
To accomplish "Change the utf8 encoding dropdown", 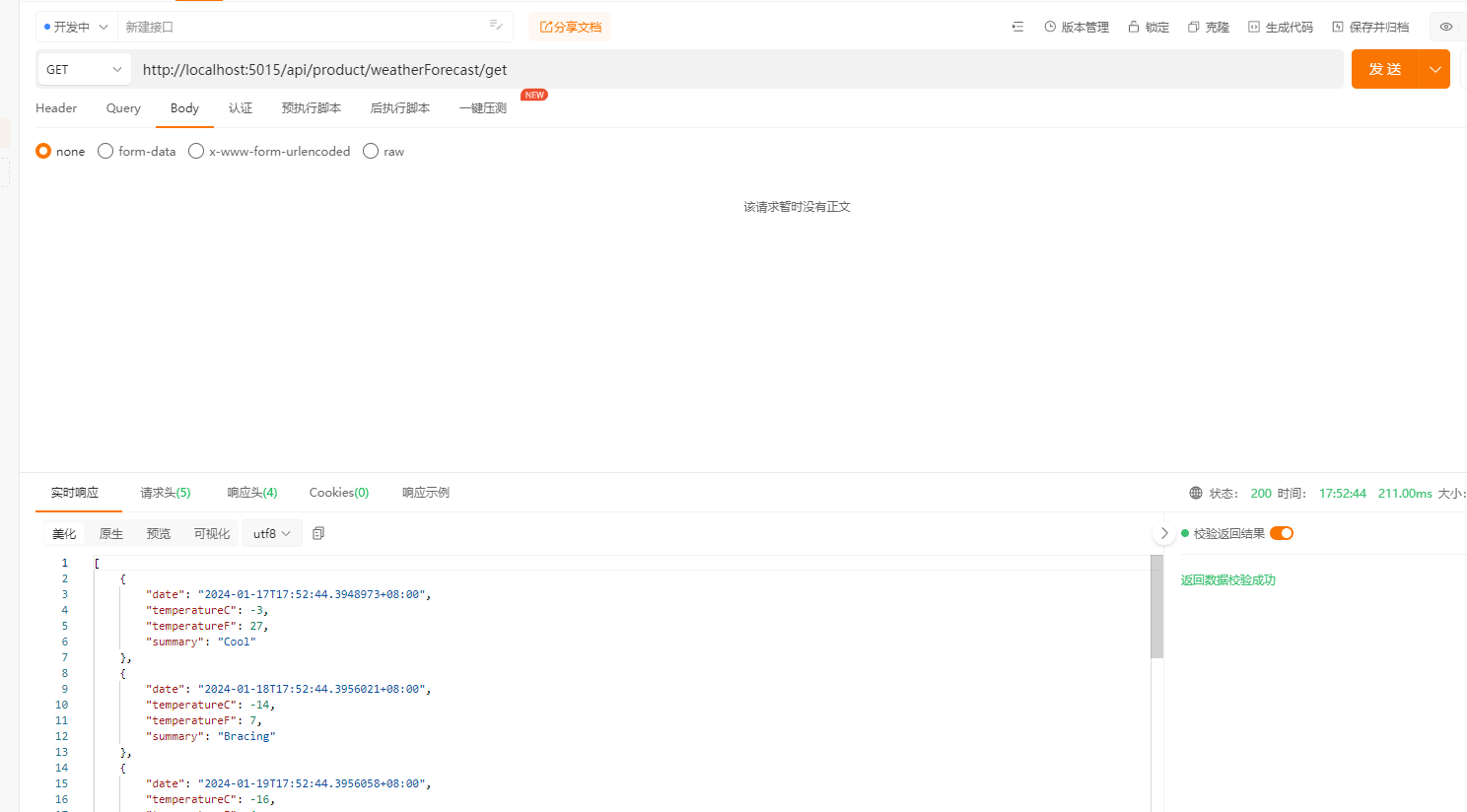I will 272,532.
